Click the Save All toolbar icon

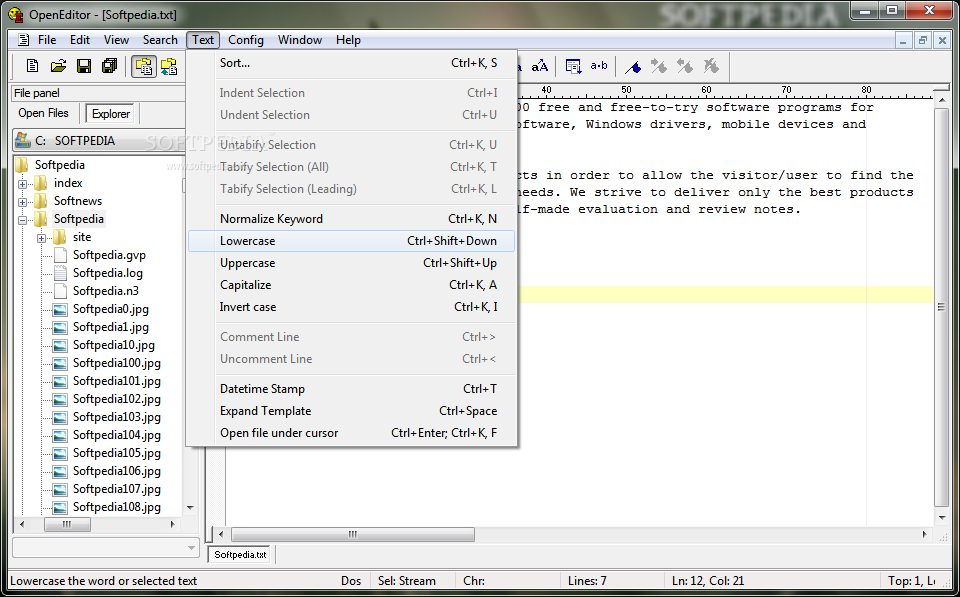[110, 66]
